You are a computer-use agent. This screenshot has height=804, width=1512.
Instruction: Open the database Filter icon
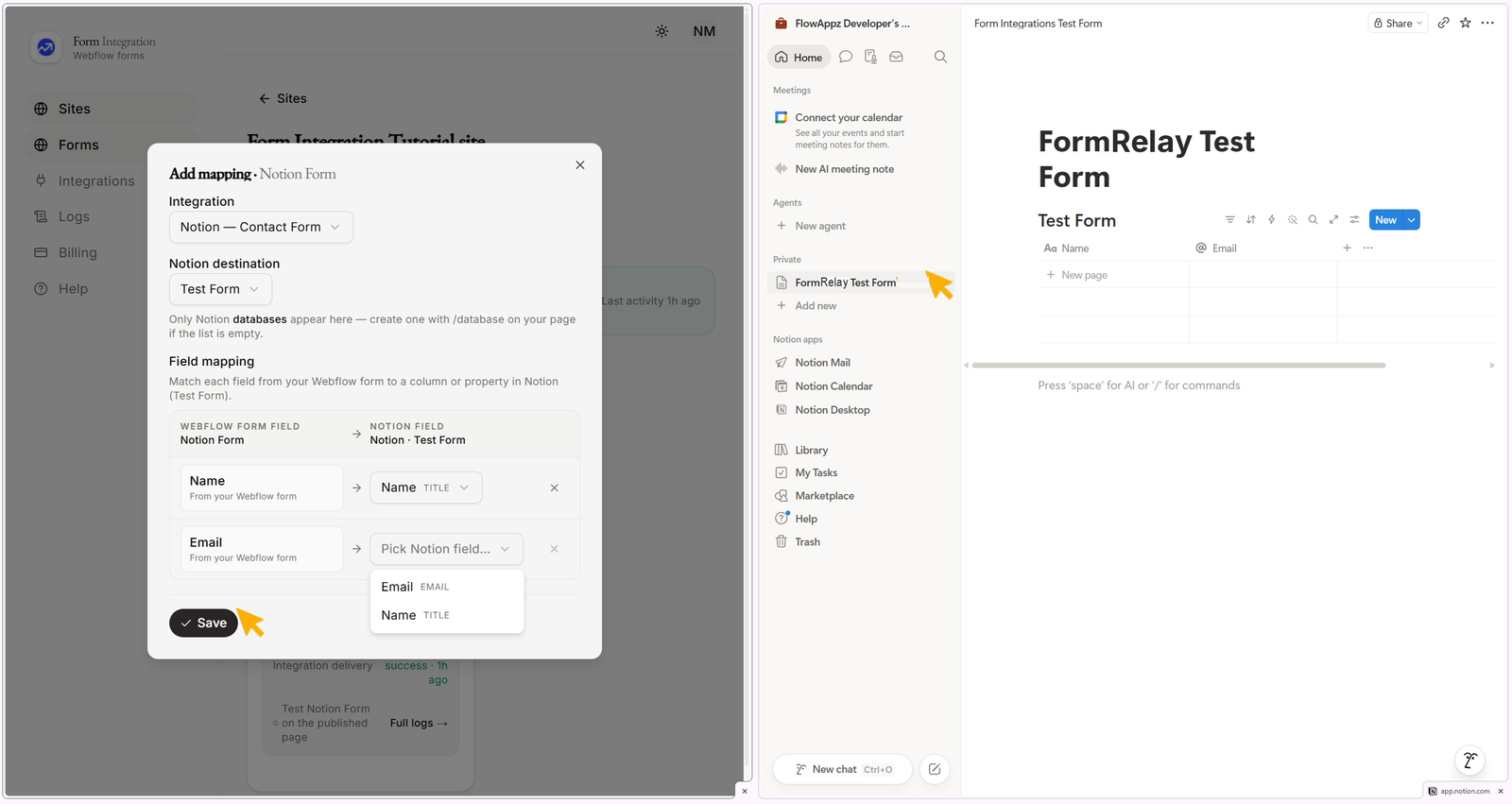coord(1229,220)
